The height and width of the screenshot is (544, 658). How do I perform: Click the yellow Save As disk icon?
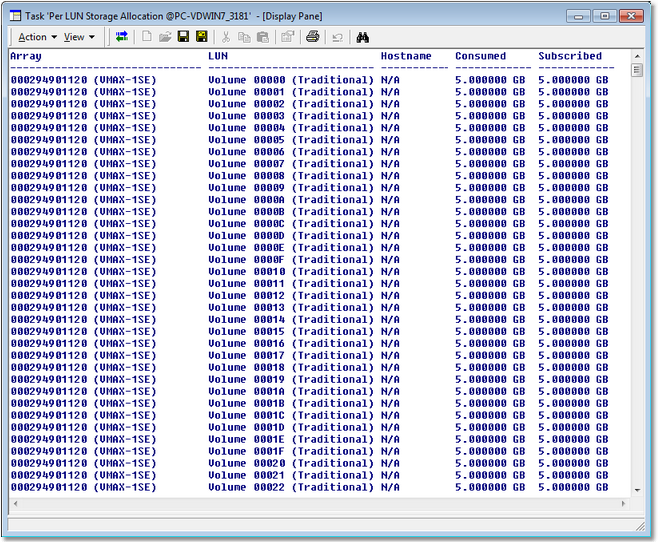pyautogui.click(x=202, y=37)
